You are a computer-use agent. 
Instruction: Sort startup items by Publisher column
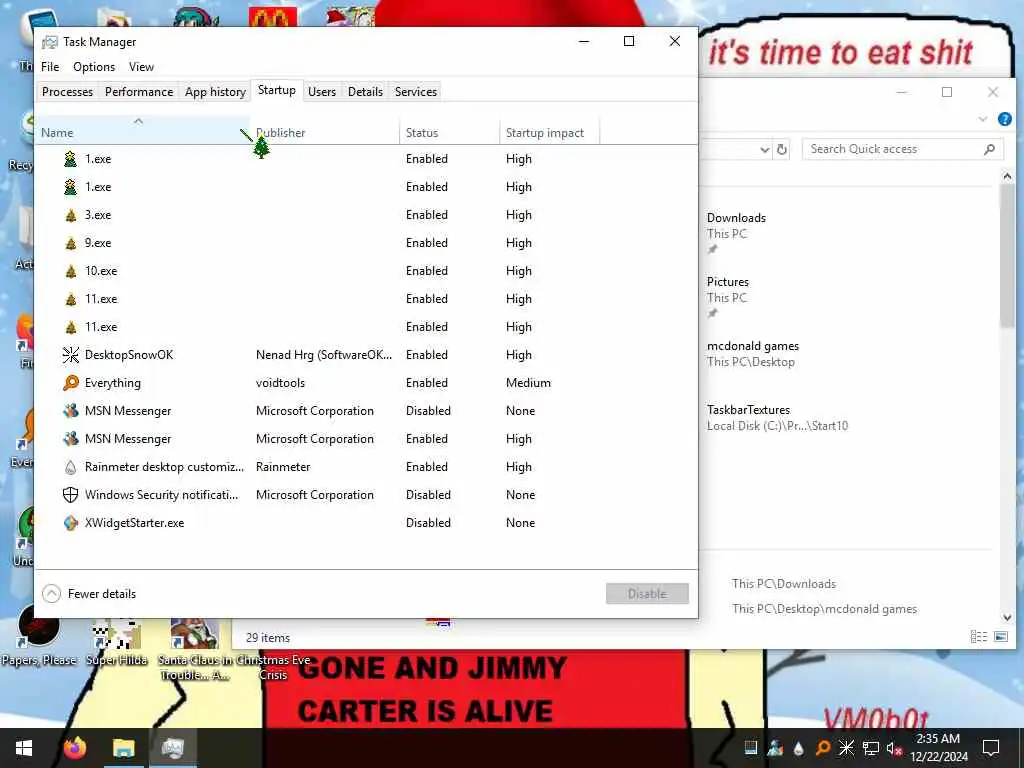coord(324,131)
